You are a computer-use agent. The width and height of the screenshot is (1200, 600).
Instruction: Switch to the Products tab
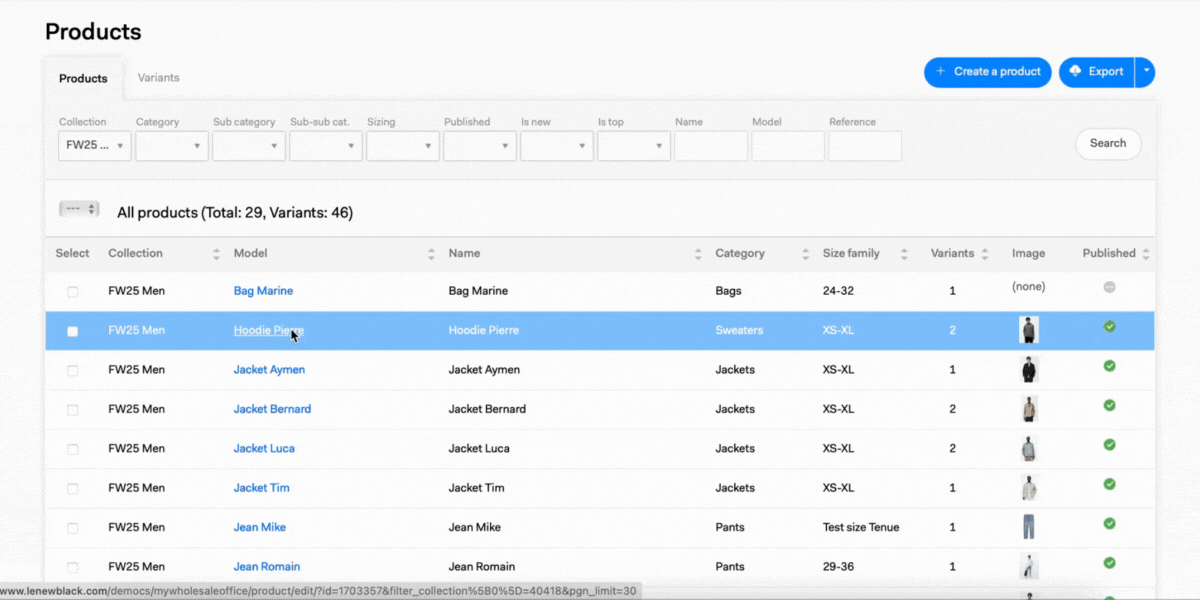[83, 78]
